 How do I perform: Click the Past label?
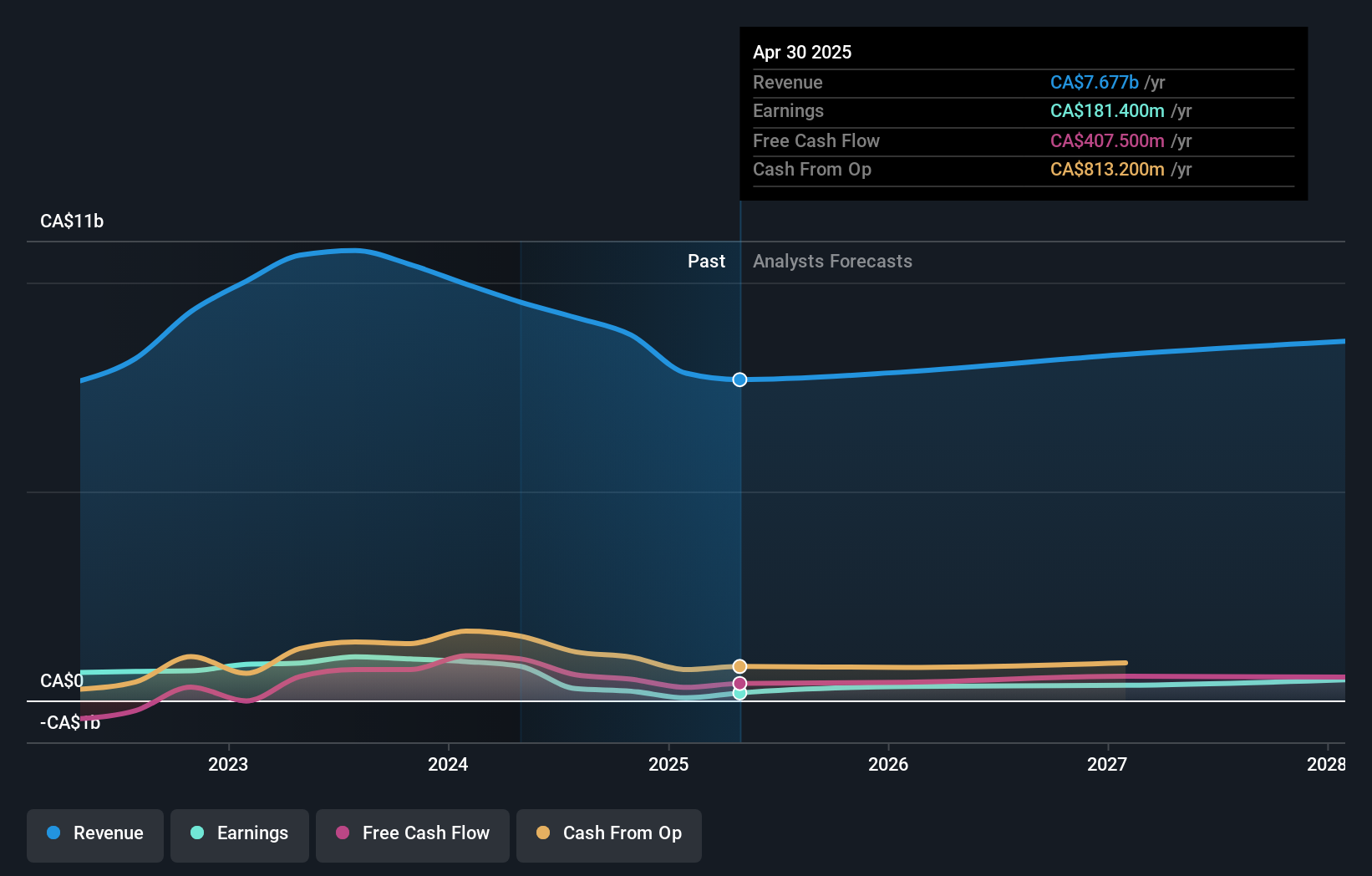tap(706, 262)
